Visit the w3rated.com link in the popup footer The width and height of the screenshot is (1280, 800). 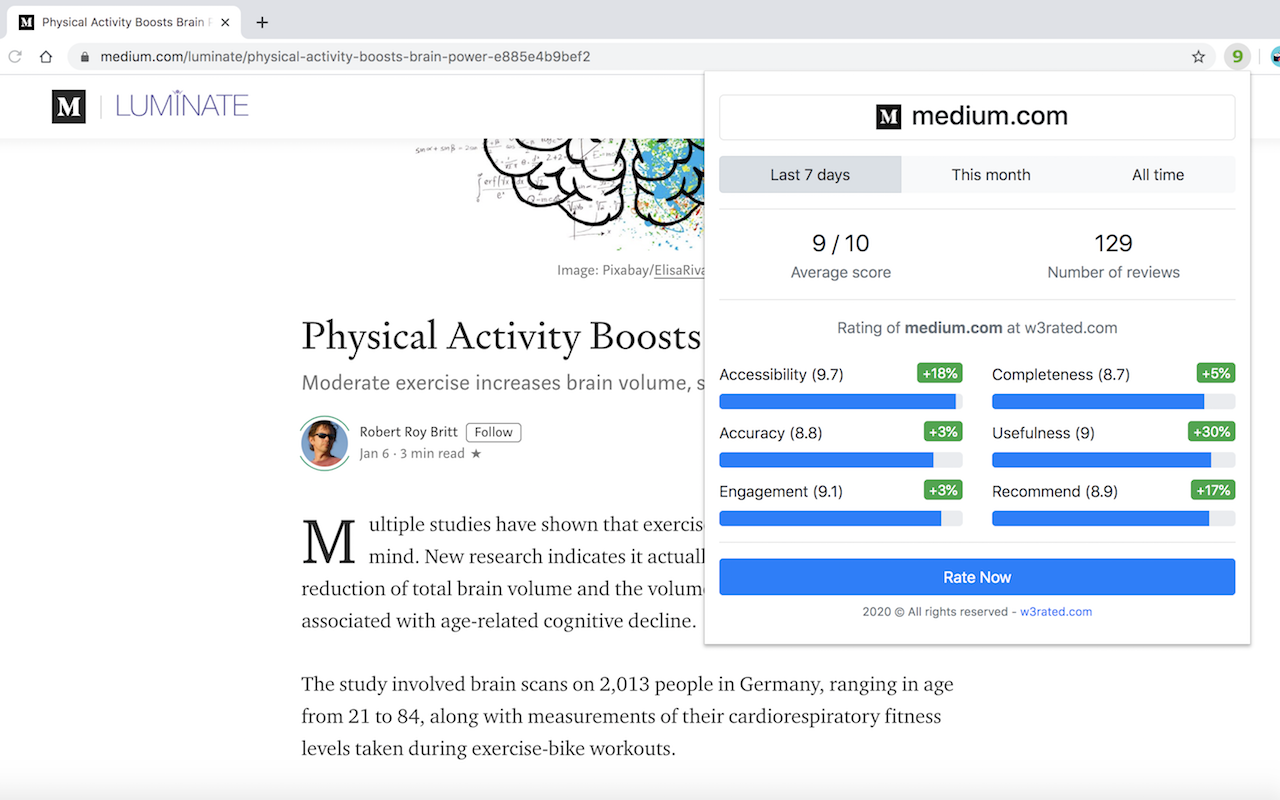[x=1056, y=611]
